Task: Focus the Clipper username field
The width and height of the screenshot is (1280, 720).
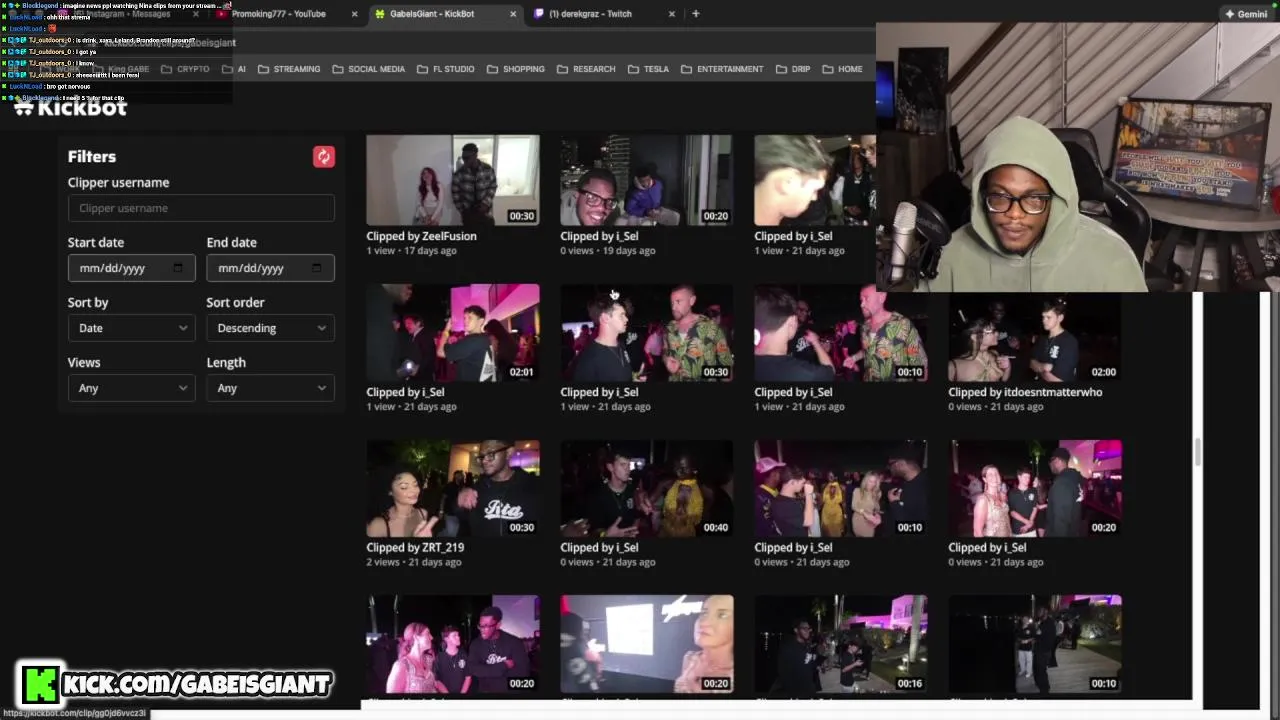Action: 201,208
